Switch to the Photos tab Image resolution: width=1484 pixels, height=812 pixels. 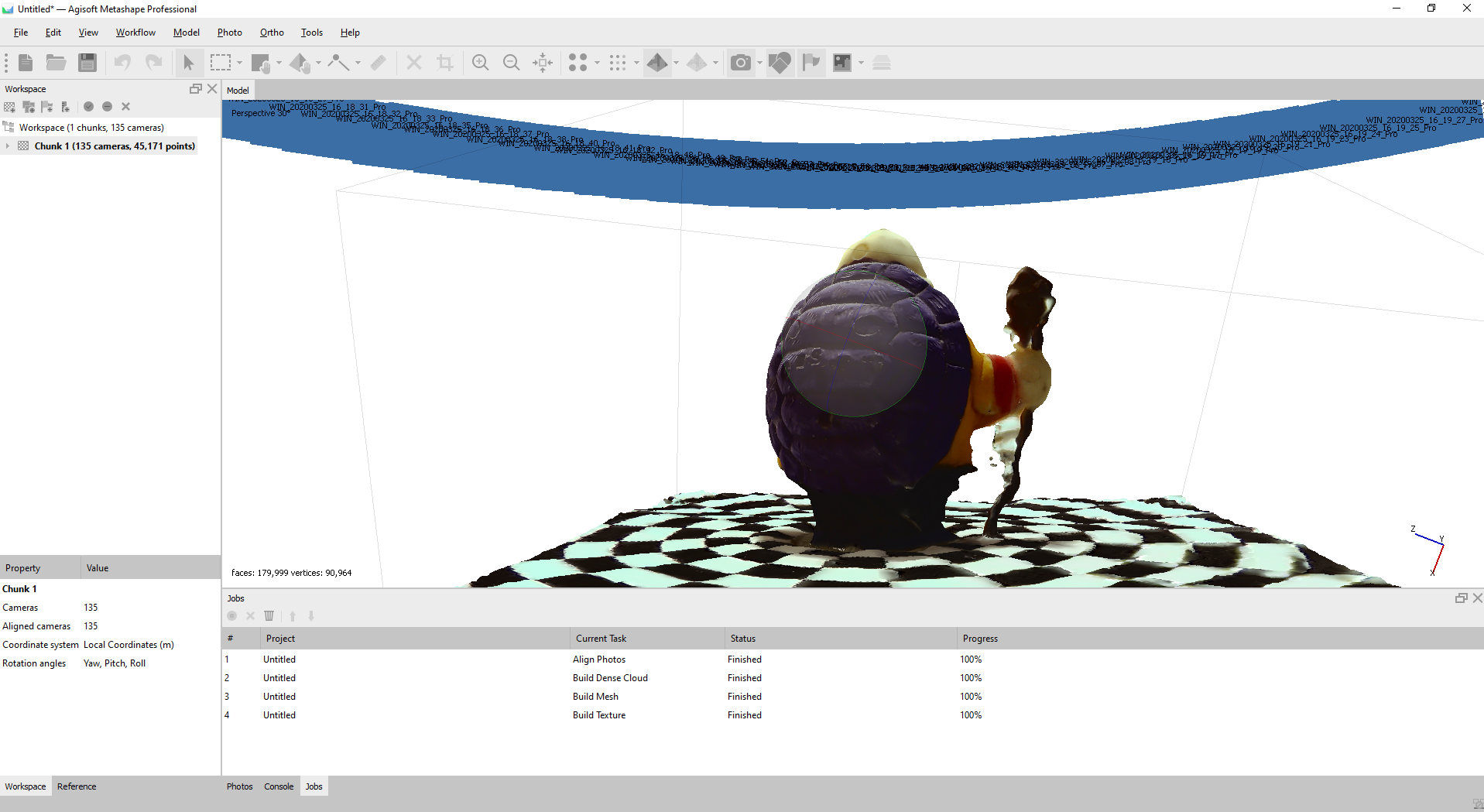[239, 786]
